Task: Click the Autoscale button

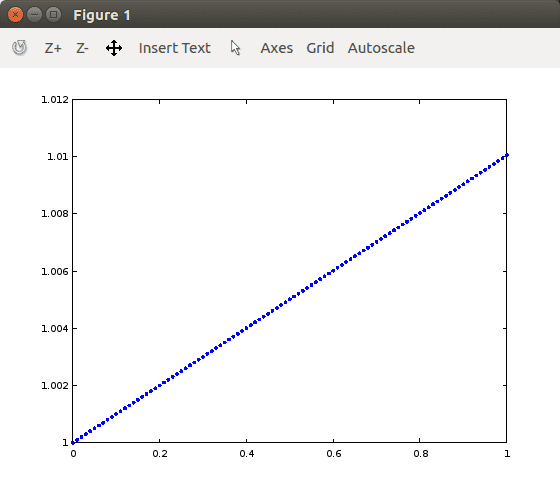Action: coord(381,48)
